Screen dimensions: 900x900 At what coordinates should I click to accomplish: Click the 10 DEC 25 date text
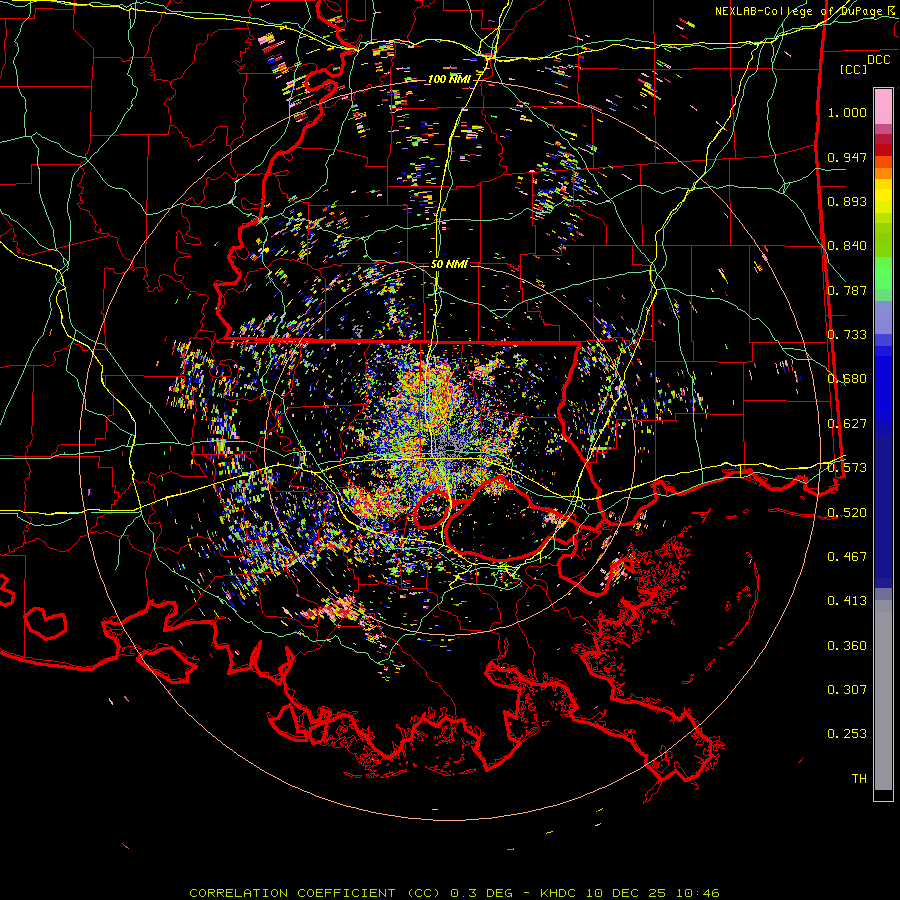(x=626, y=893)
